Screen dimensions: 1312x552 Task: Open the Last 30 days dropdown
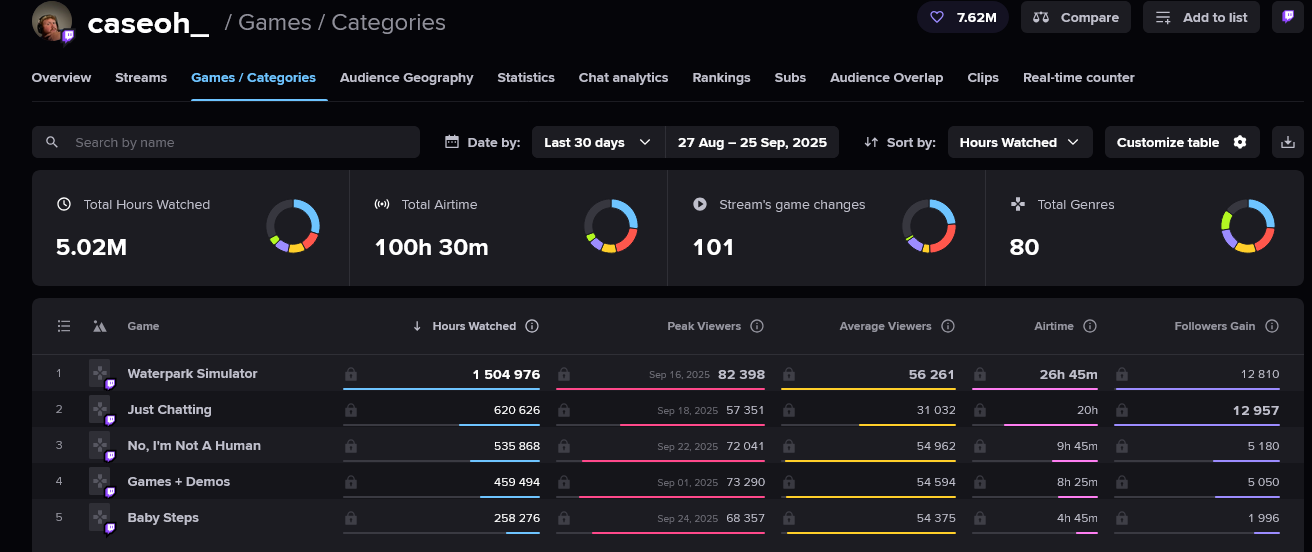tap(597, 142)
